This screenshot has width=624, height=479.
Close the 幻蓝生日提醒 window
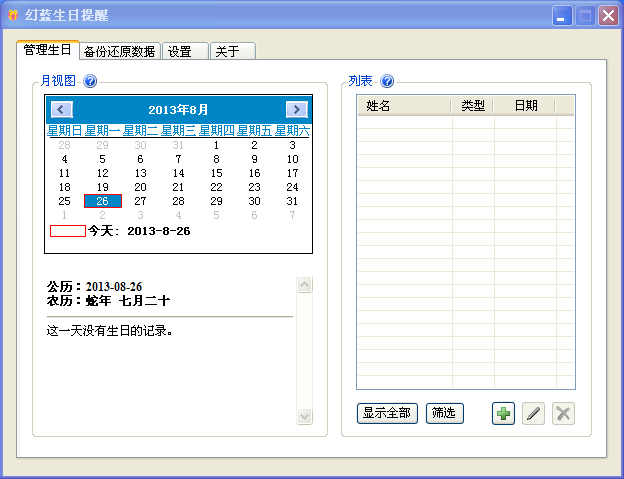pos(608,16)
